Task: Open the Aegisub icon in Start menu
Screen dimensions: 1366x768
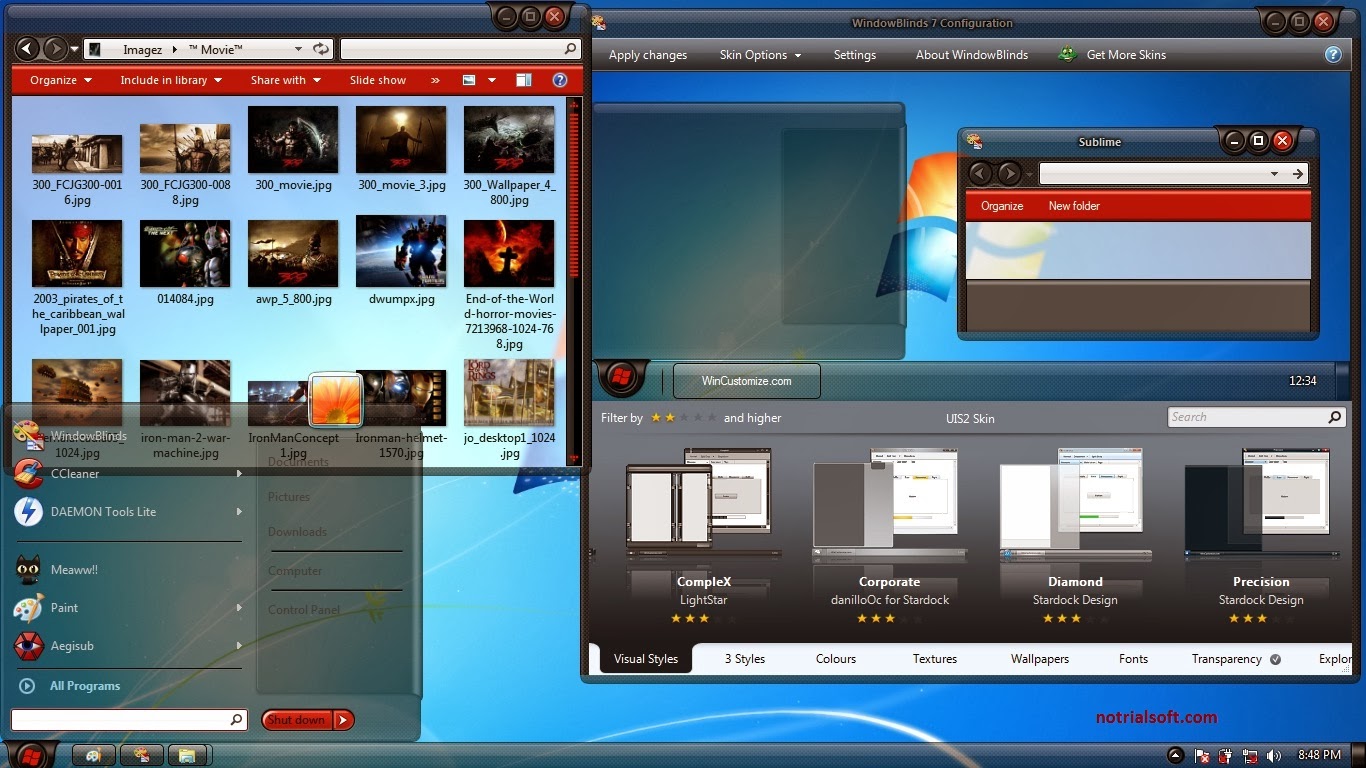Action: (x=28, y=646)
